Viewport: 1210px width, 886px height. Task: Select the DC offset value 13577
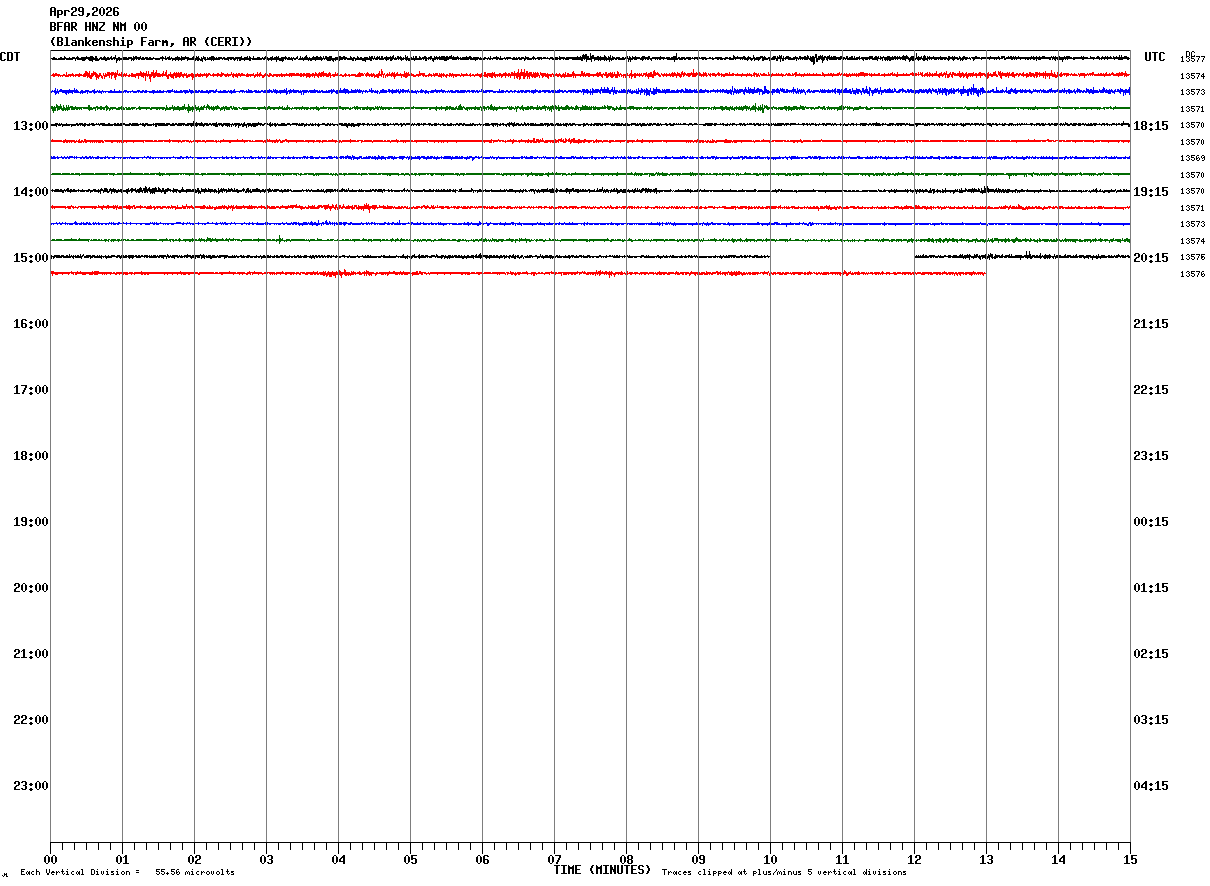click(1193, 60)
